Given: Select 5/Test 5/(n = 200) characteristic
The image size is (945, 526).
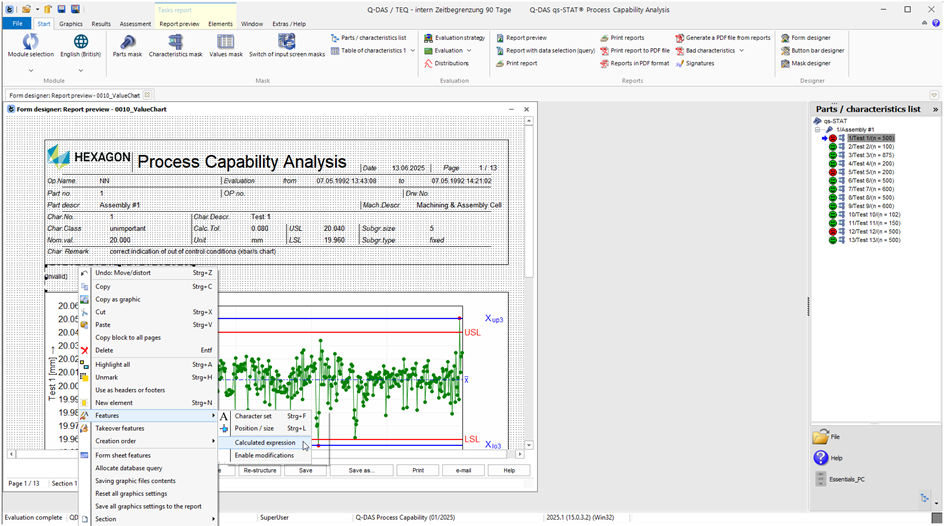Looking at the screenshot, I should click(871, 172).
